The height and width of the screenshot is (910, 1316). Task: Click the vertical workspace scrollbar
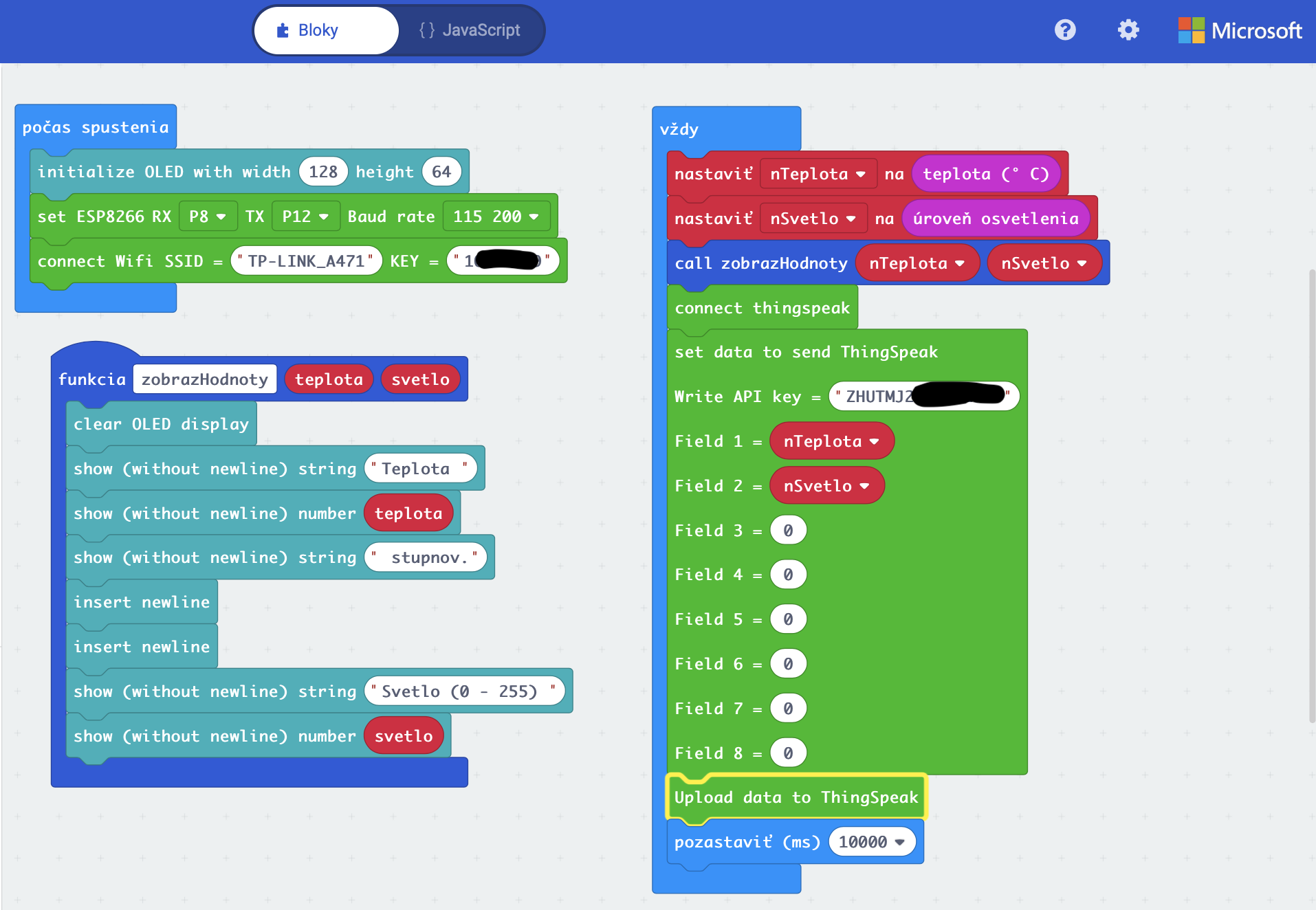point(1311,495)
